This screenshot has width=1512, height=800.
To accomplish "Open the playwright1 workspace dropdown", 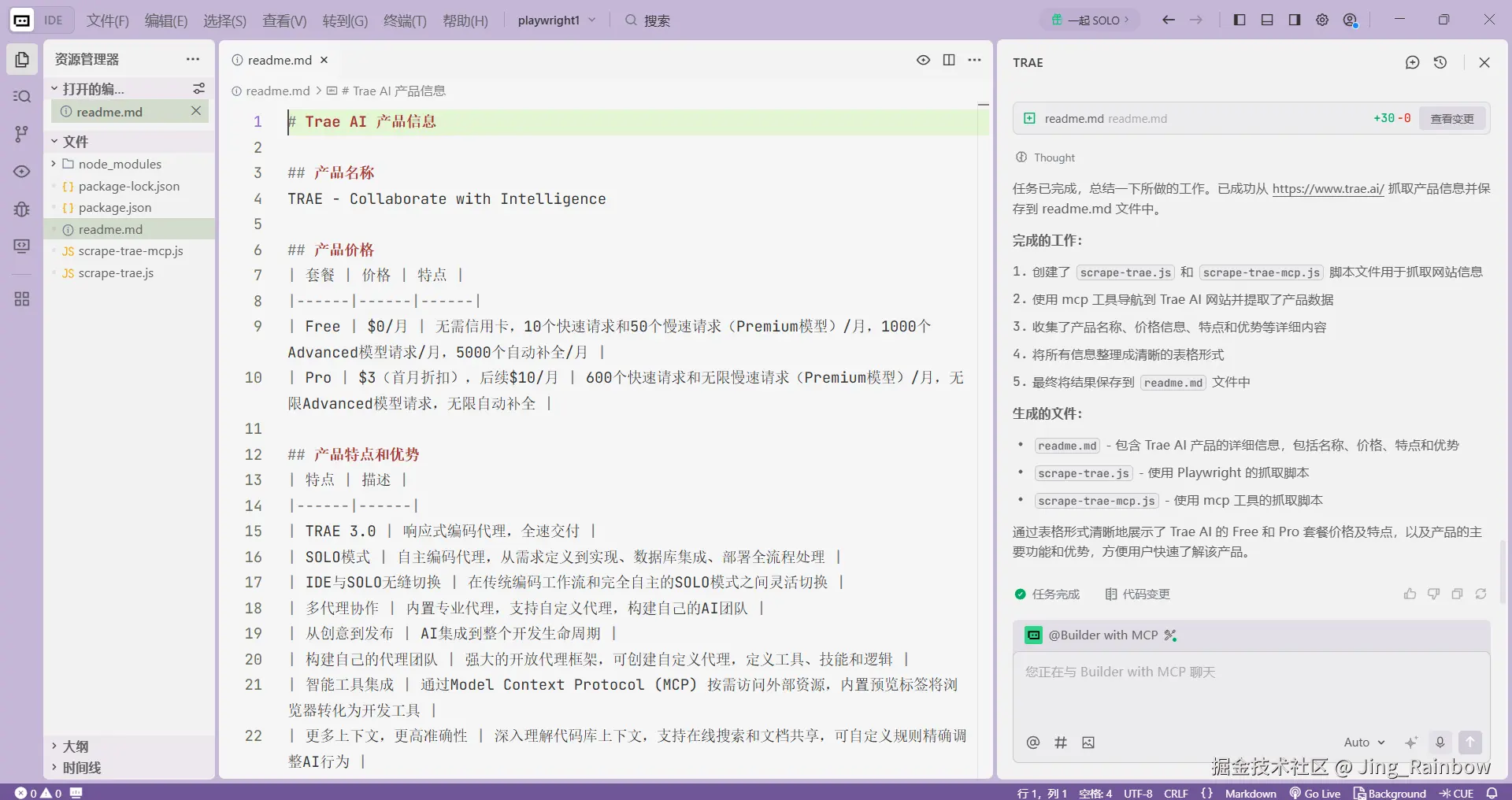I will pyautogui.click(x=557, y=20).
